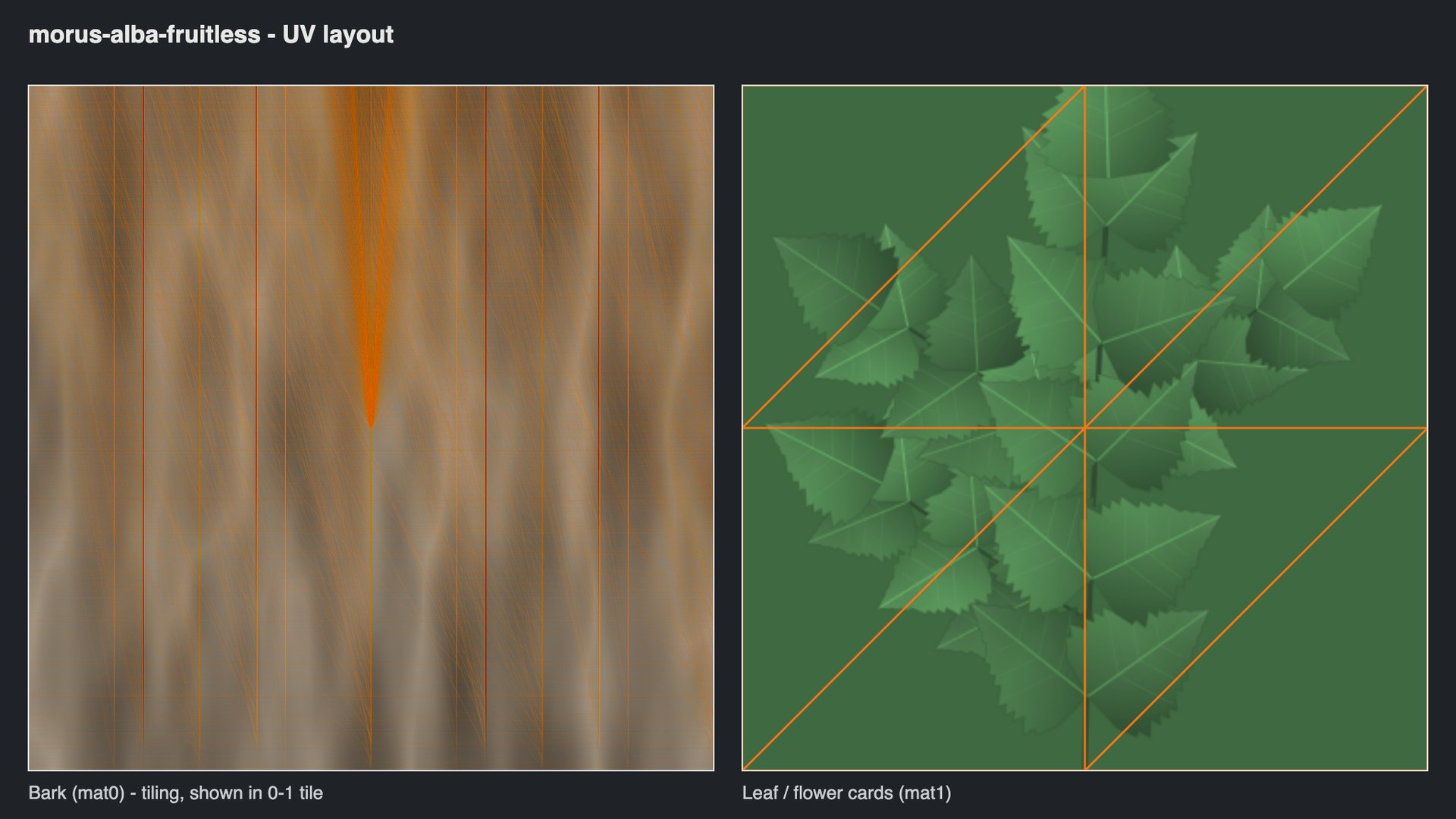Click the topmost leaf in the leaf texture
This screenshot has height=819, width=1456.
1103,133
